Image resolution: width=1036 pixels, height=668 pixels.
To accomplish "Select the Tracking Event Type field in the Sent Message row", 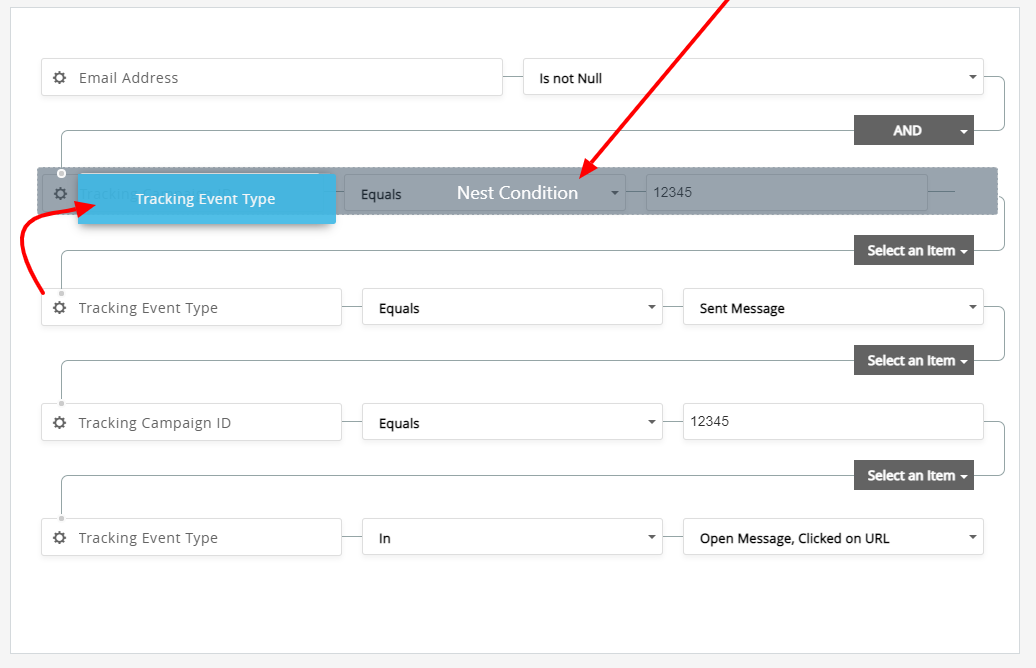I will tap(200, 308).
